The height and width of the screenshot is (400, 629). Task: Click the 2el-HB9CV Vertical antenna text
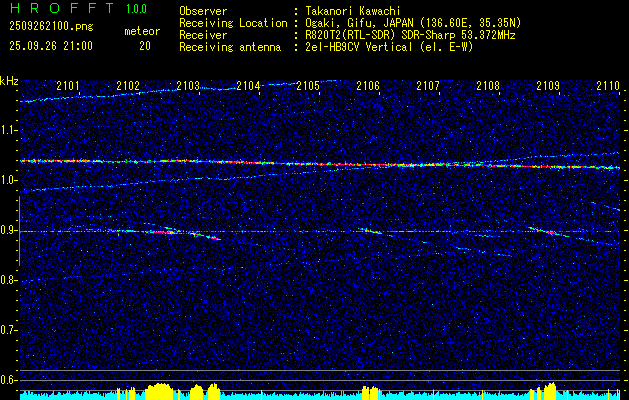click(x=388, y=46)
